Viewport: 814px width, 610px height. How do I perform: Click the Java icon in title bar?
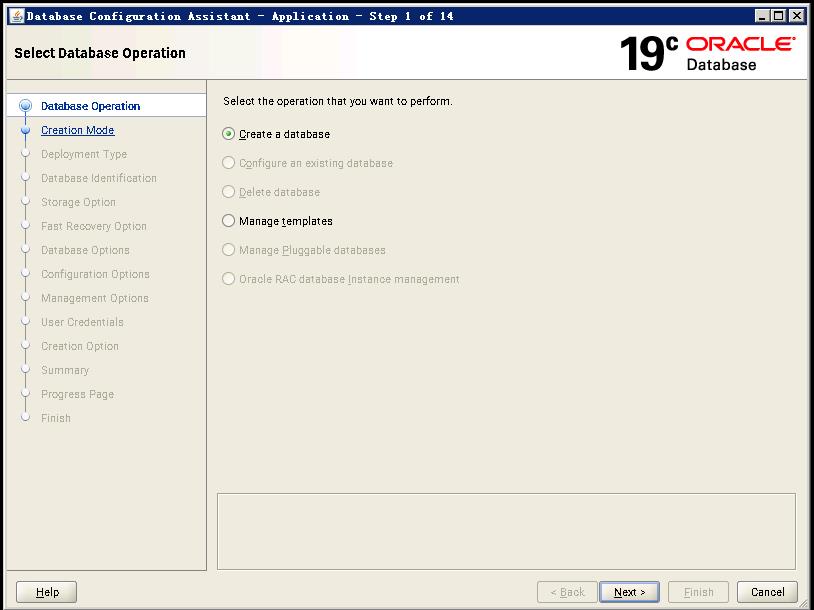(17, 16)
